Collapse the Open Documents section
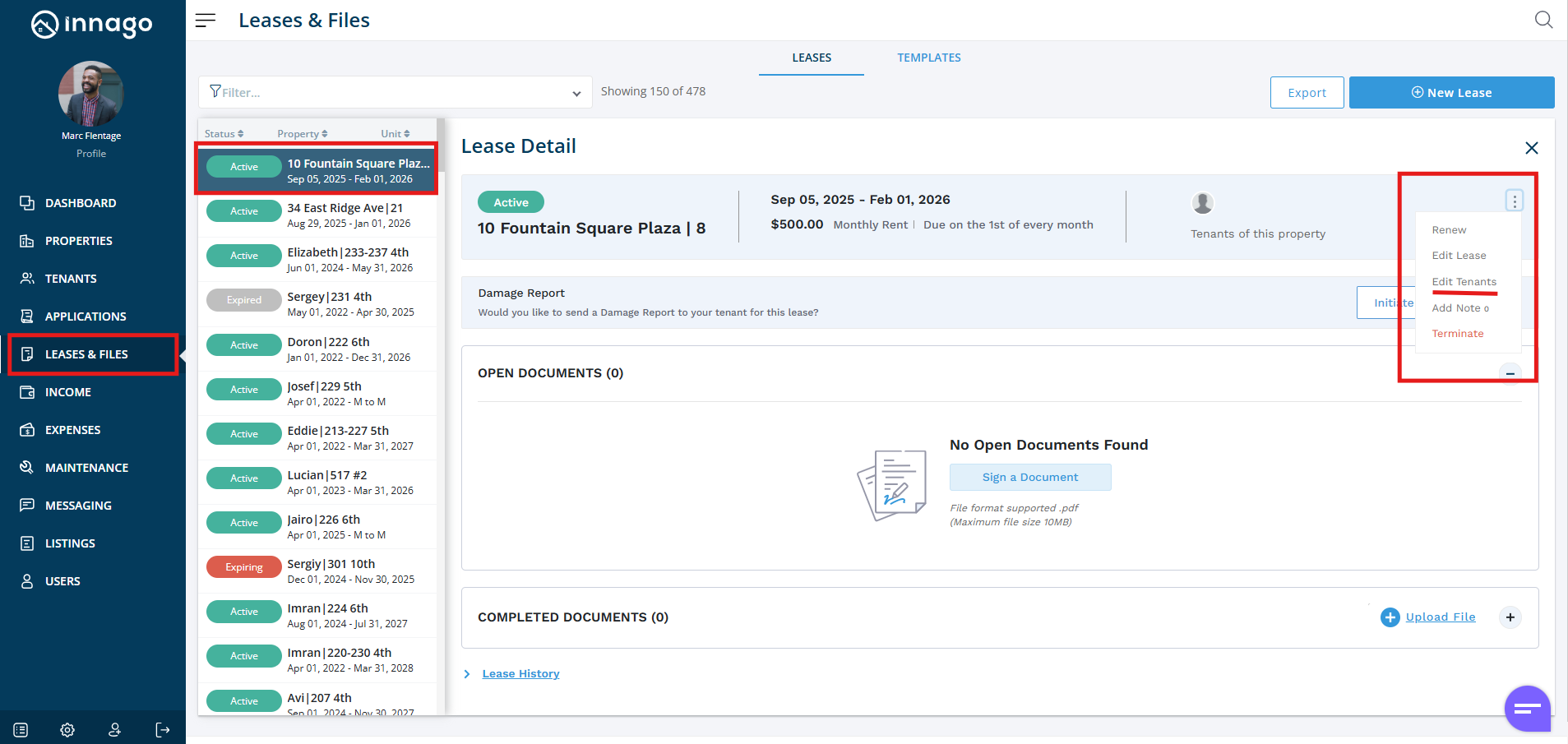The height and width of the screenshot is (744, 1568). pos(1510,374)
